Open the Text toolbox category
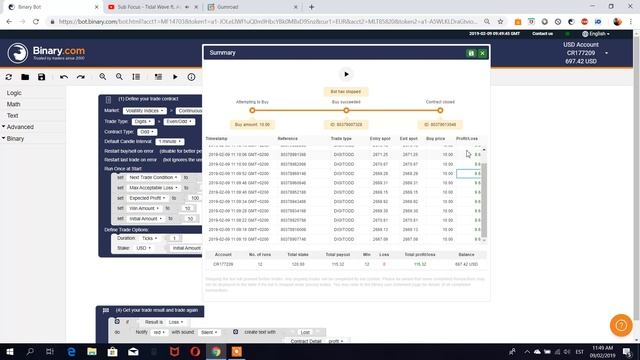The width and height of the screenshot is (640, 360). point(12,116)
